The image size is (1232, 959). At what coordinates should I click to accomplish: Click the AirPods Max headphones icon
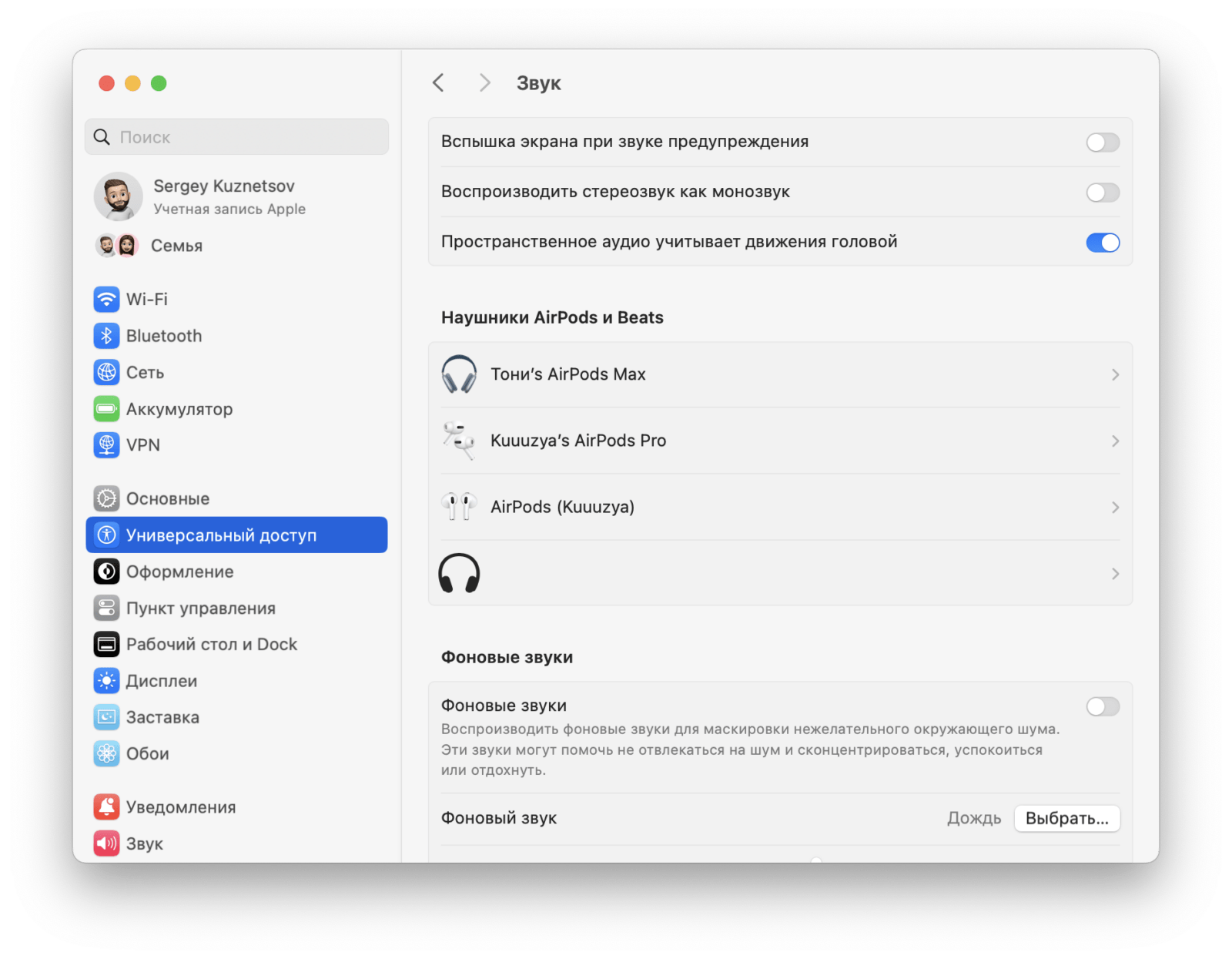[459, 374]
